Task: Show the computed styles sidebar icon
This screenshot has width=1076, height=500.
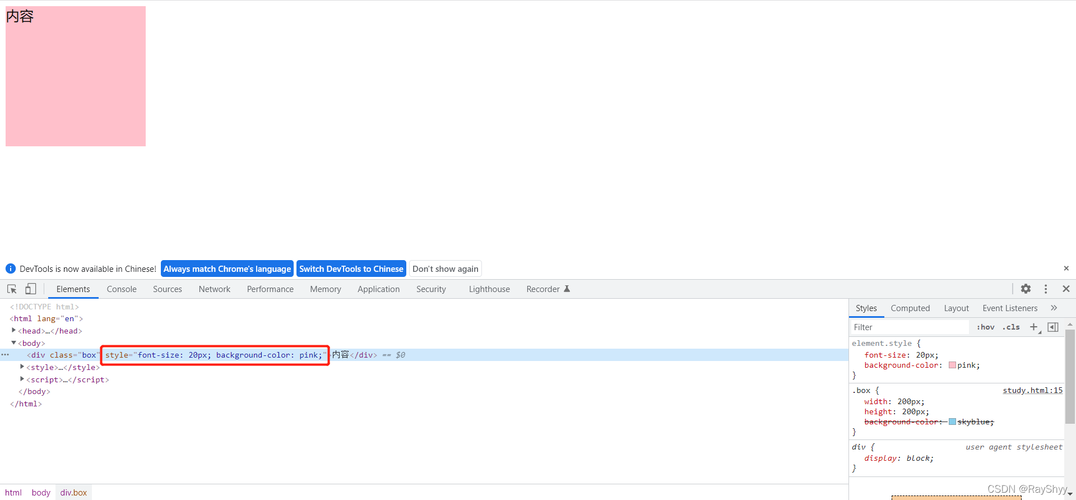Action: coord(1053,327)
